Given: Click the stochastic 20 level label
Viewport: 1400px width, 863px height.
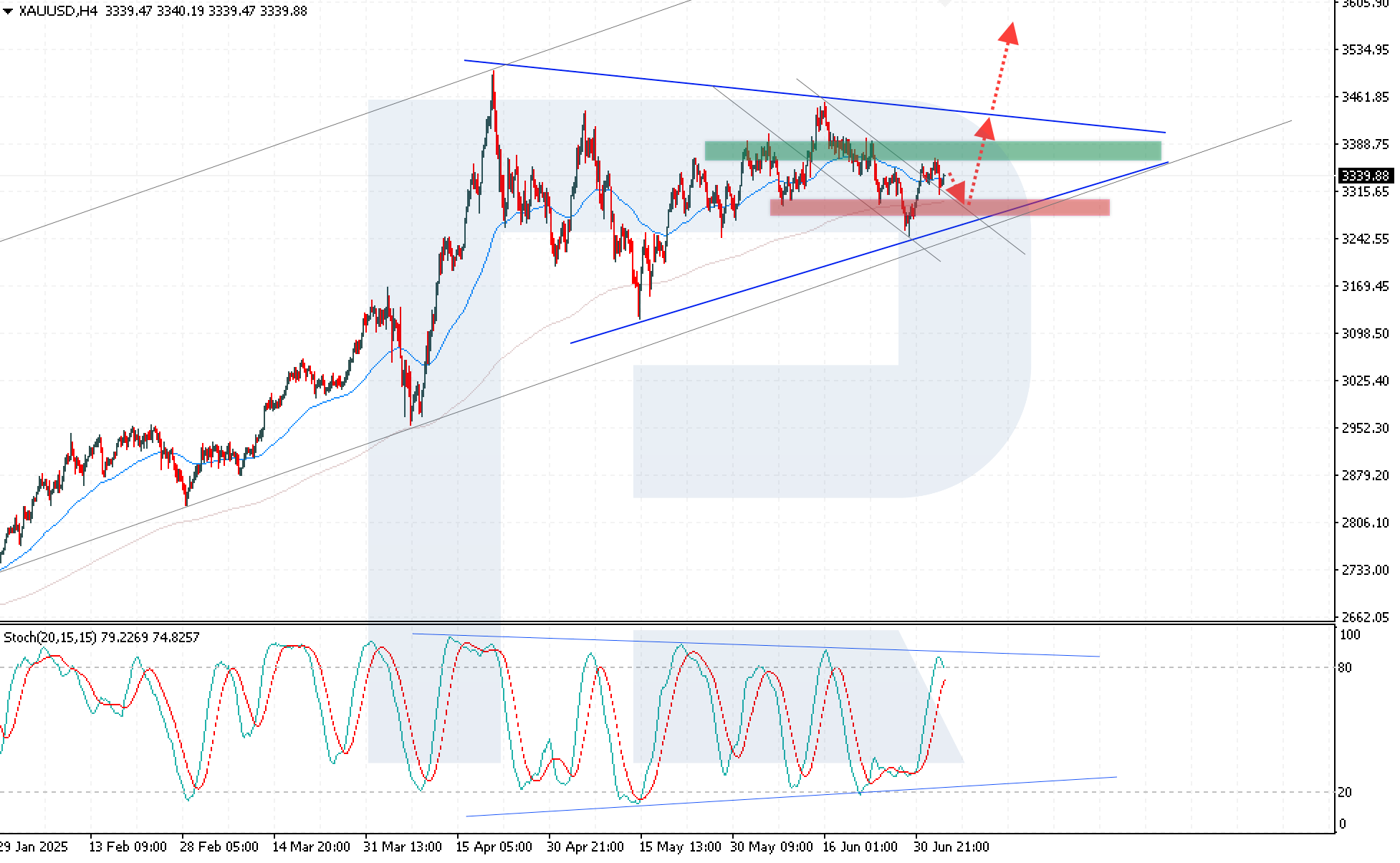Looking at the screenshot, I should [1345, 792].
